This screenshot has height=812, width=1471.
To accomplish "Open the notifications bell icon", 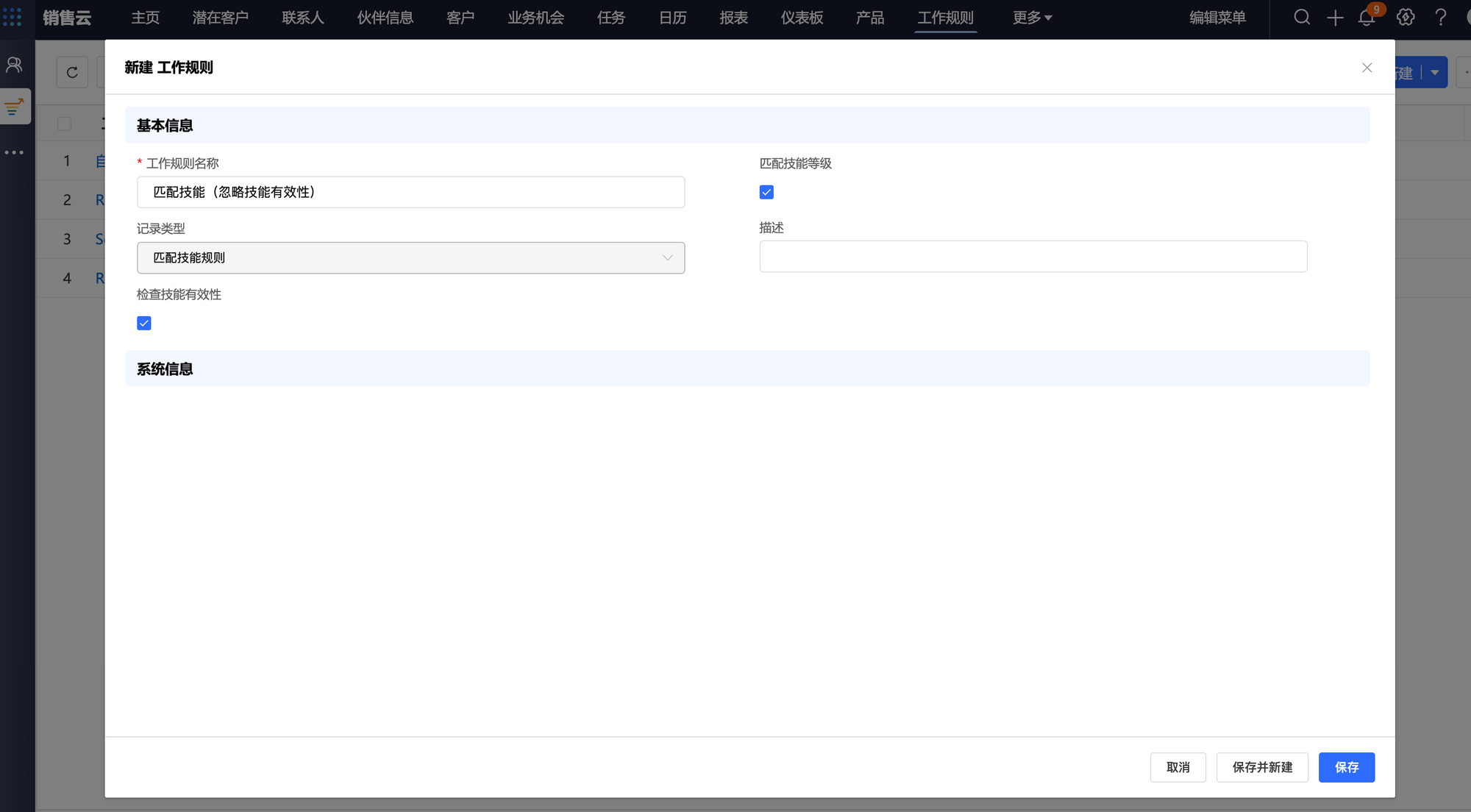I will [1367, 18].
